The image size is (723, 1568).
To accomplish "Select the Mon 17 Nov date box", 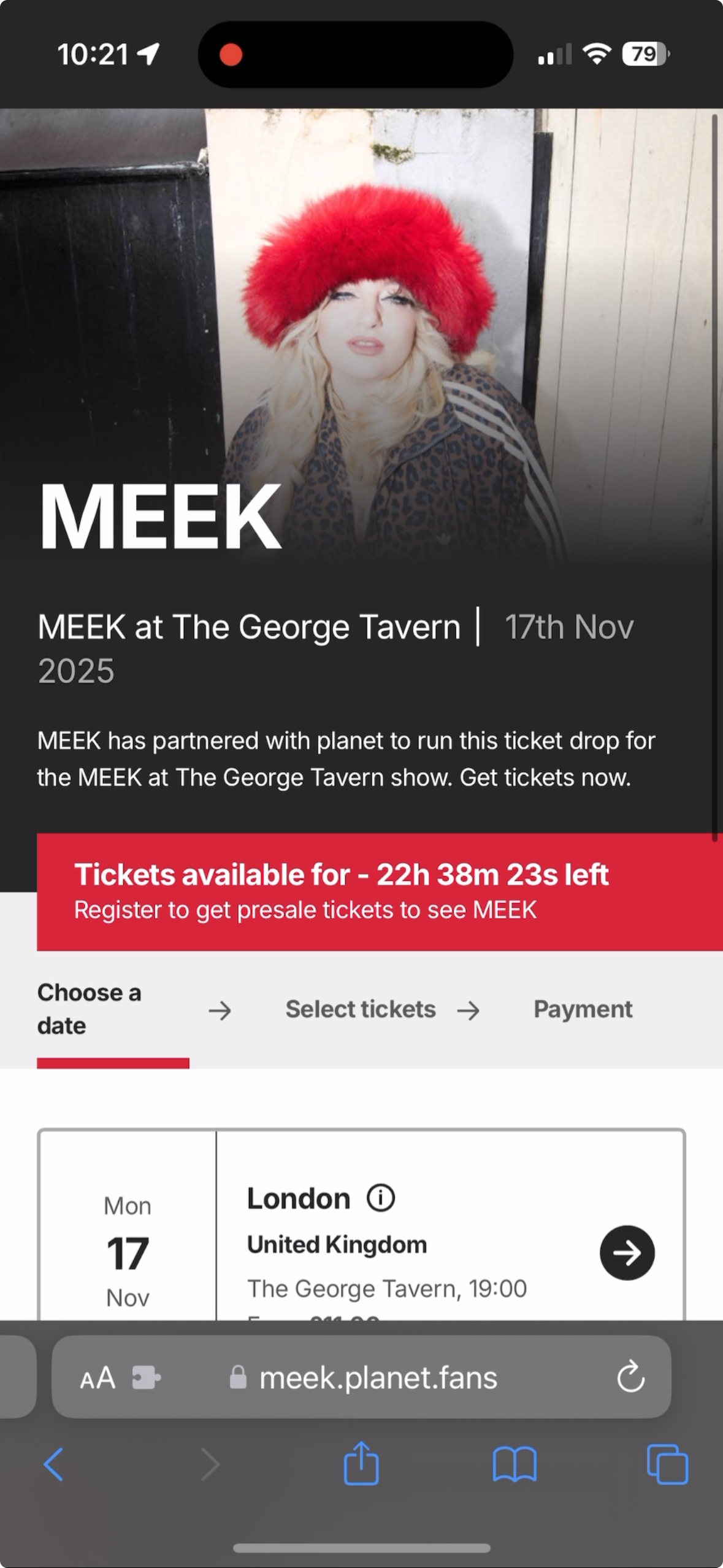I will pyautogui.click(x=128, y=1251).
